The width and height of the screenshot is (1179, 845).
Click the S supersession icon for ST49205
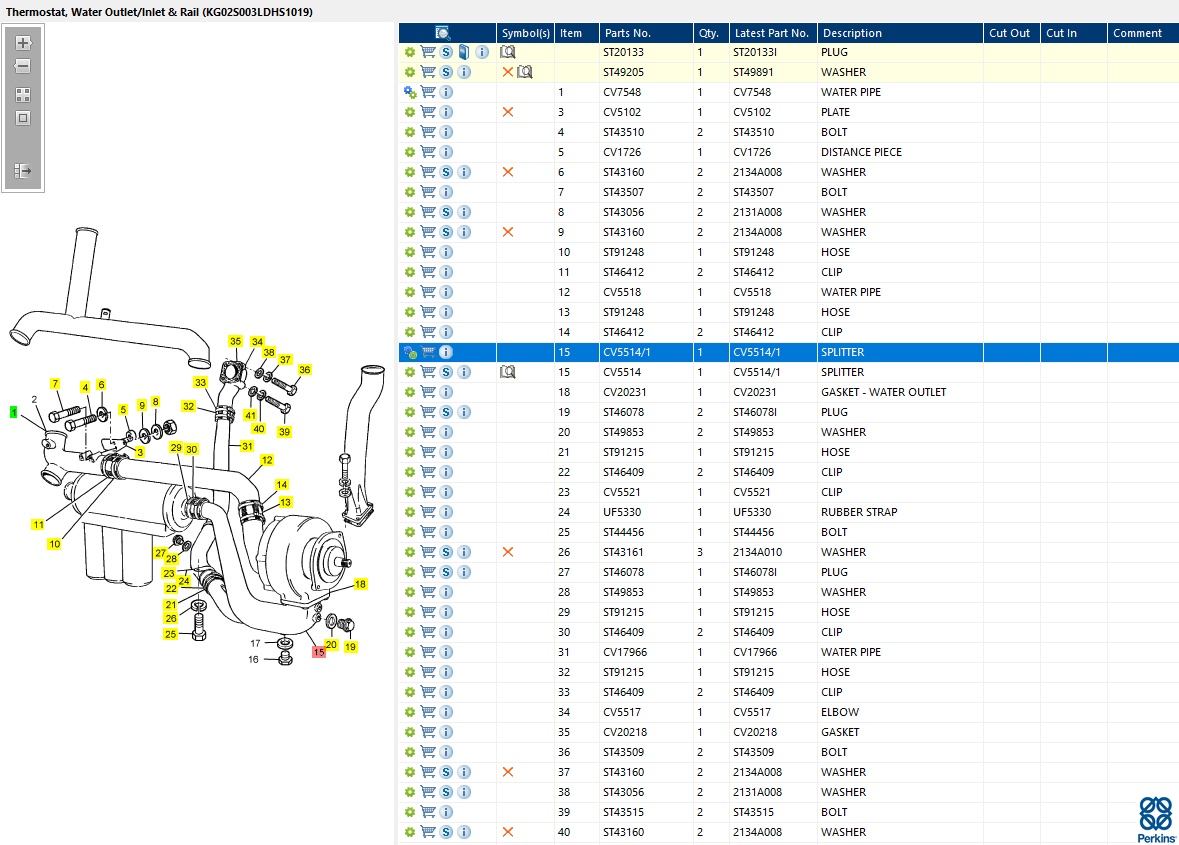point(446,72)
